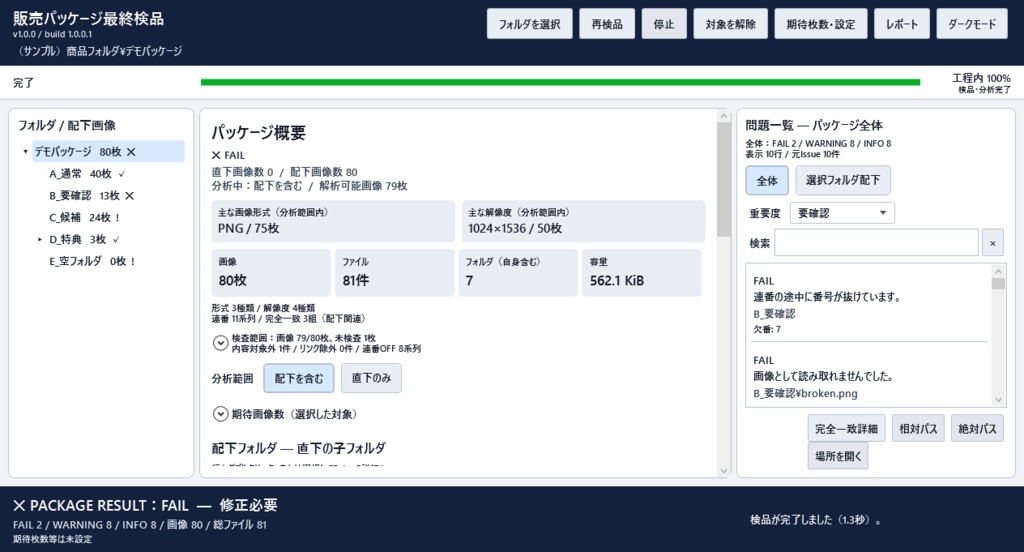The width and height of the screenshot is (1024, 552).
Task: Select the B_要確認 13枚 folder
Action: (x=91, y=195)
